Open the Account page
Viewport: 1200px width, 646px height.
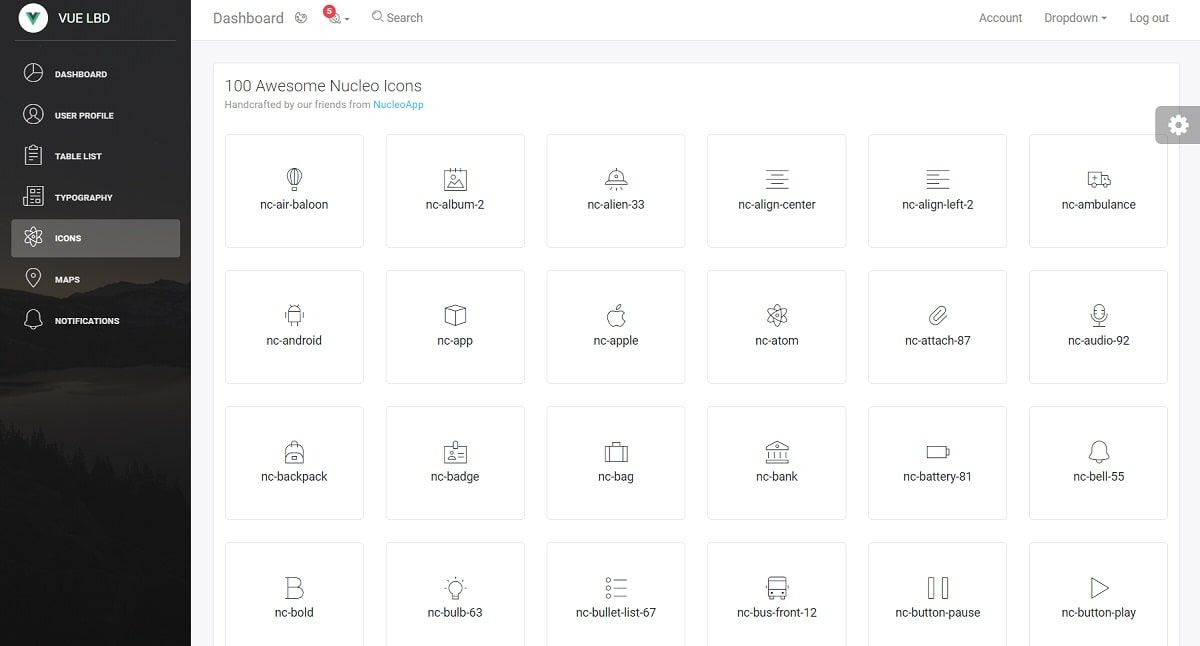(x=1000, y=17)
